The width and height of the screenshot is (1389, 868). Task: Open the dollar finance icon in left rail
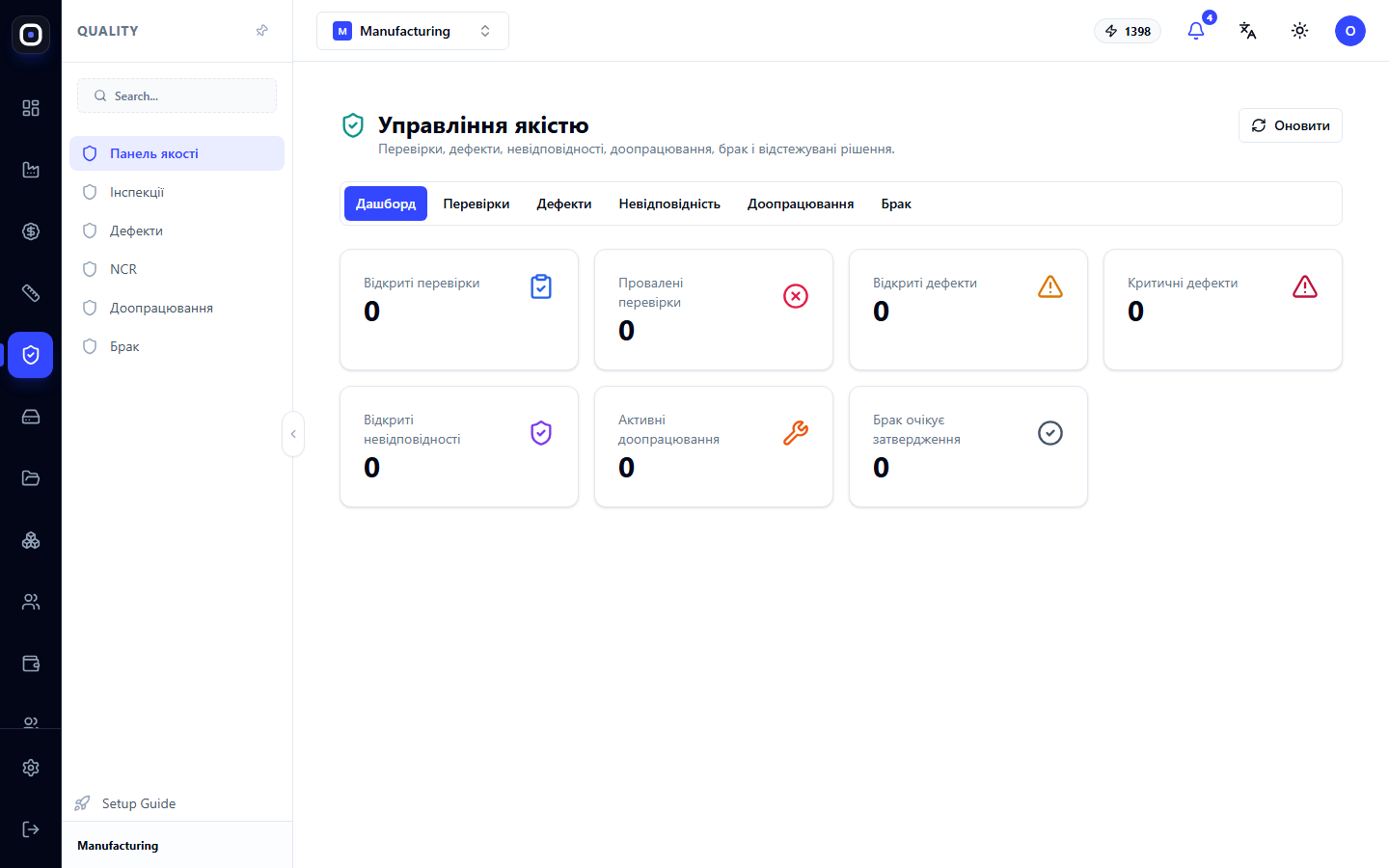(x=31, y=231)
